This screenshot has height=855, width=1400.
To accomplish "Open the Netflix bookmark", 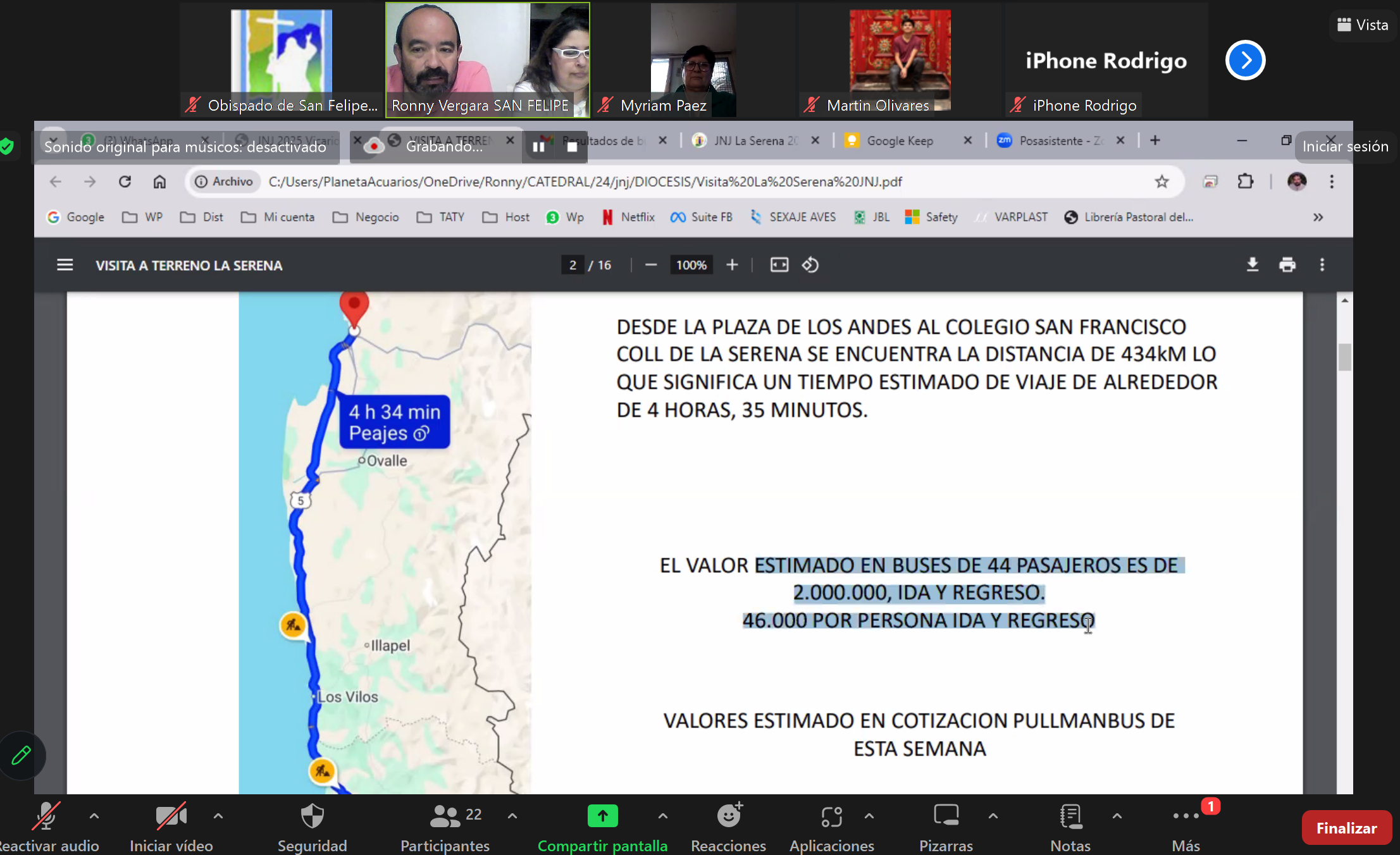I will (x=628, y=218).
